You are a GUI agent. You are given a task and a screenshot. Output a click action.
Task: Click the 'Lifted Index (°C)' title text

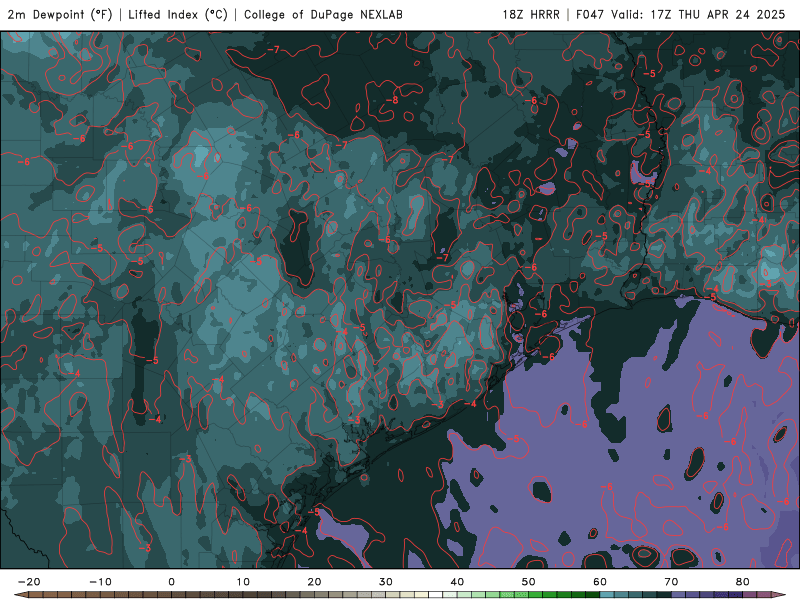[x=178, y=15]
